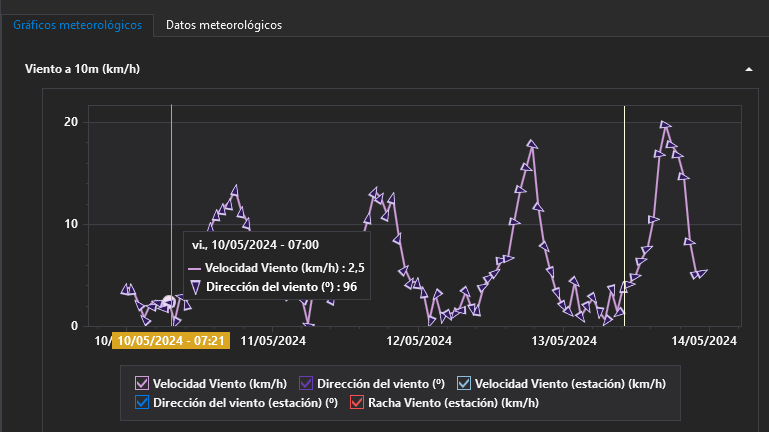This screenshot has height=432, width=769.
Task: Uncheck the Racha Viento (estación) checkbox
Action: pyautogui.click(x=358, y=403)
